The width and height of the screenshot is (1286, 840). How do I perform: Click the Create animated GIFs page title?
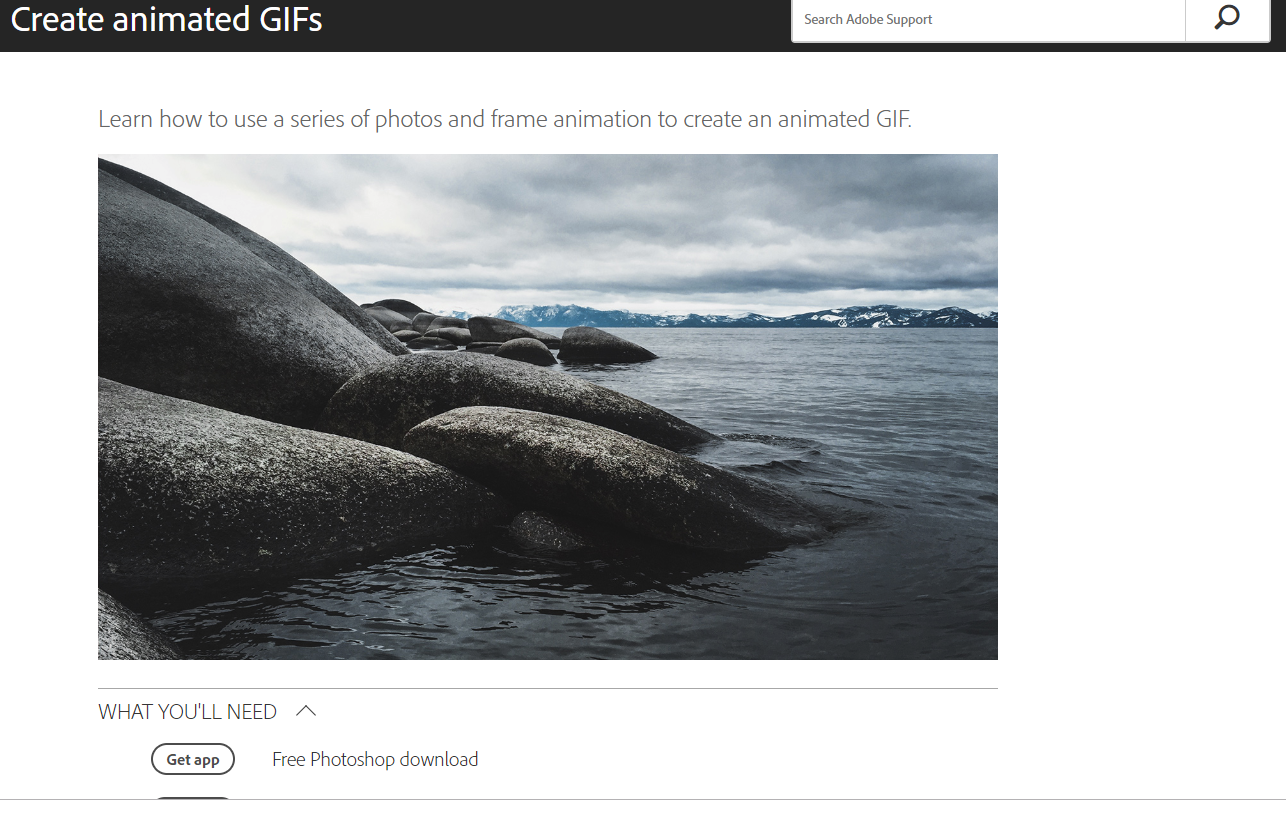tap(167, 18)
